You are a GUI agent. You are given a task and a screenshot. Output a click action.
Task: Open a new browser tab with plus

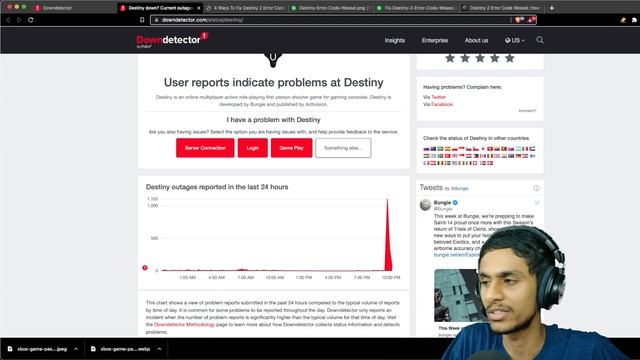pyautogui.click(x=552, y=8)
